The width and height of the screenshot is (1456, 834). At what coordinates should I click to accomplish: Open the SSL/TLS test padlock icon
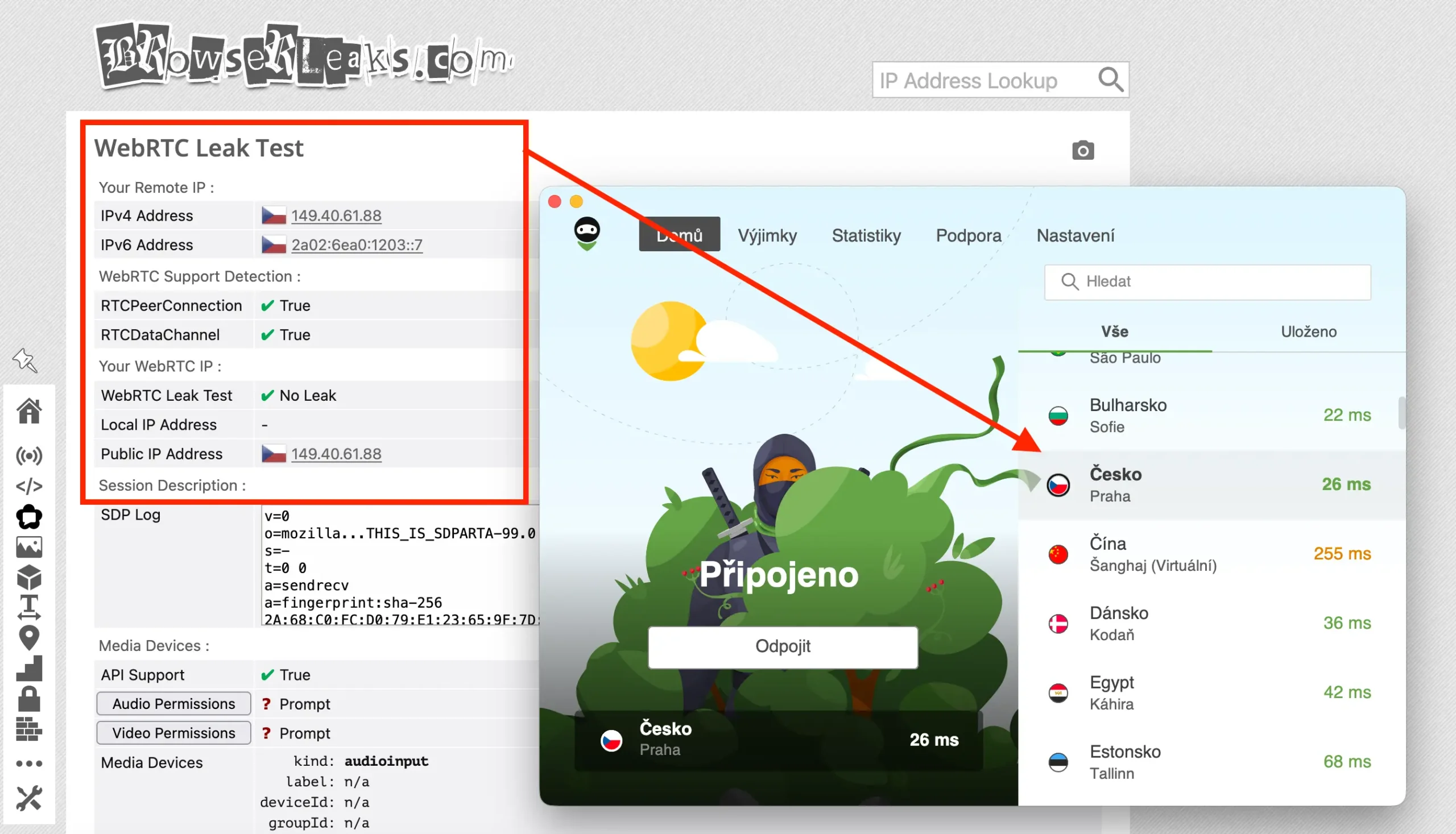click(28, 698)
